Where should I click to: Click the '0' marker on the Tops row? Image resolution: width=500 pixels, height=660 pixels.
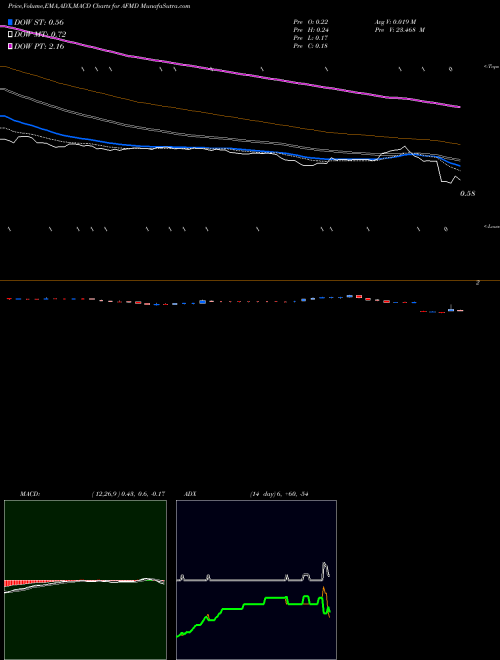point(450,69)
